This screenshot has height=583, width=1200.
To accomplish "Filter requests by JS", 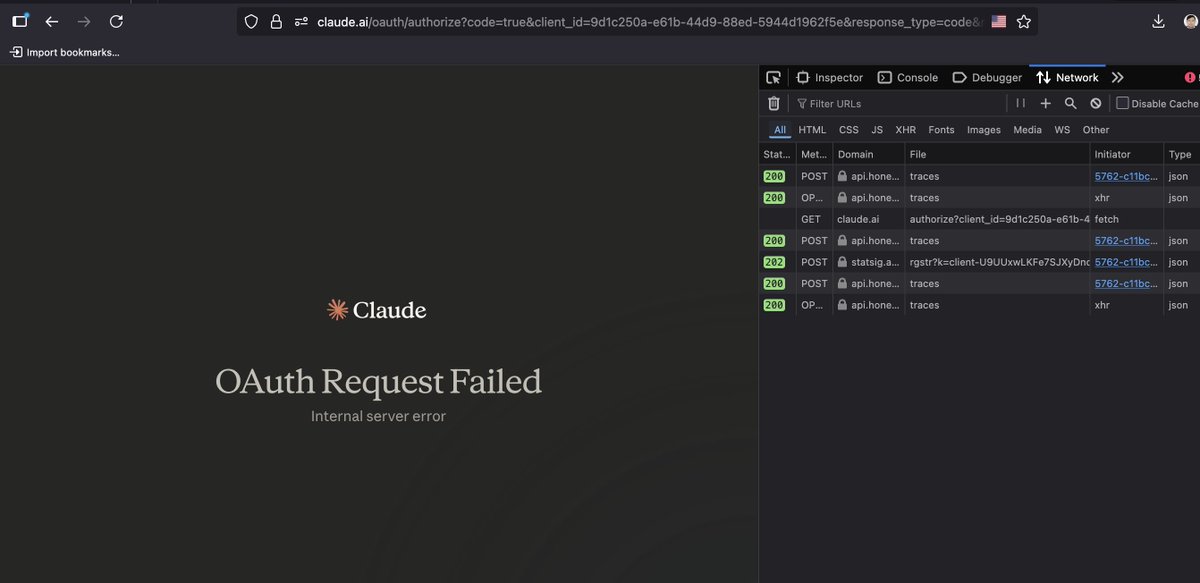I will click(x=877, y=129).
